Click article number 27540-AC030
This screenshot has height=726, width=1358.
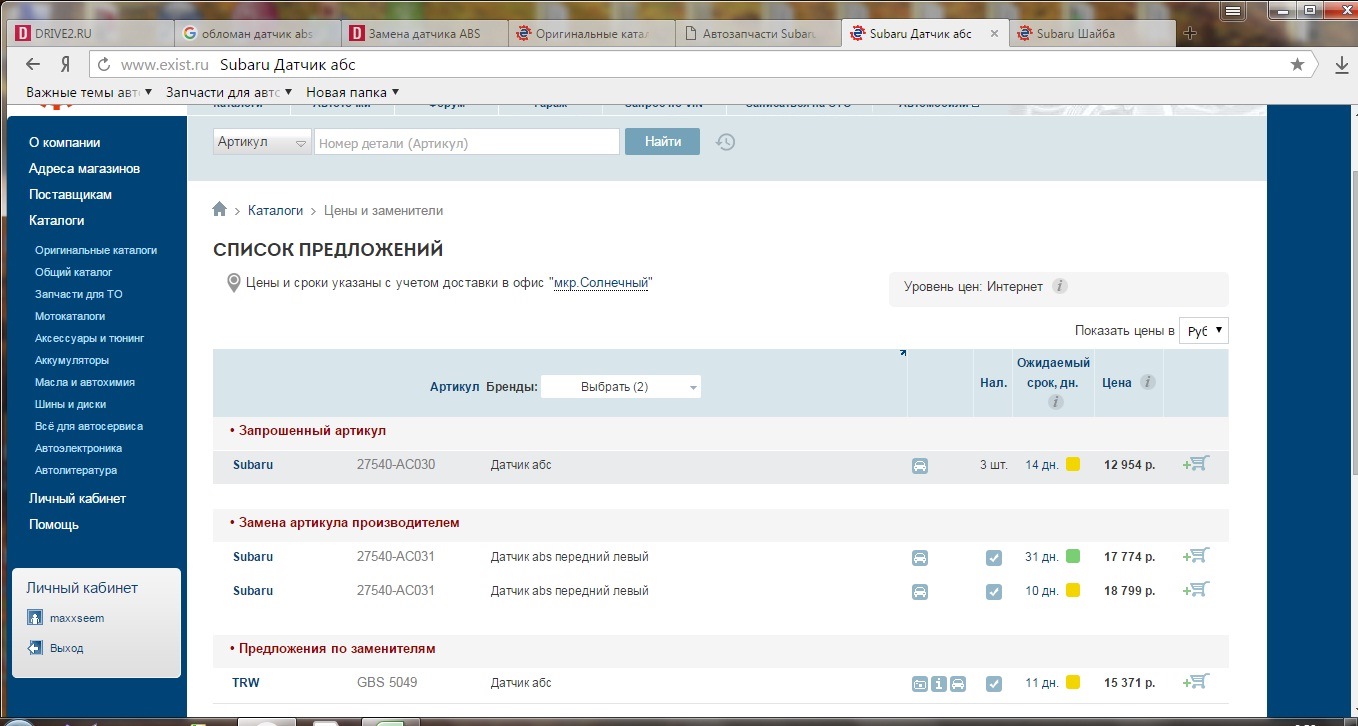pyautogui.click(x=396, y=465)
